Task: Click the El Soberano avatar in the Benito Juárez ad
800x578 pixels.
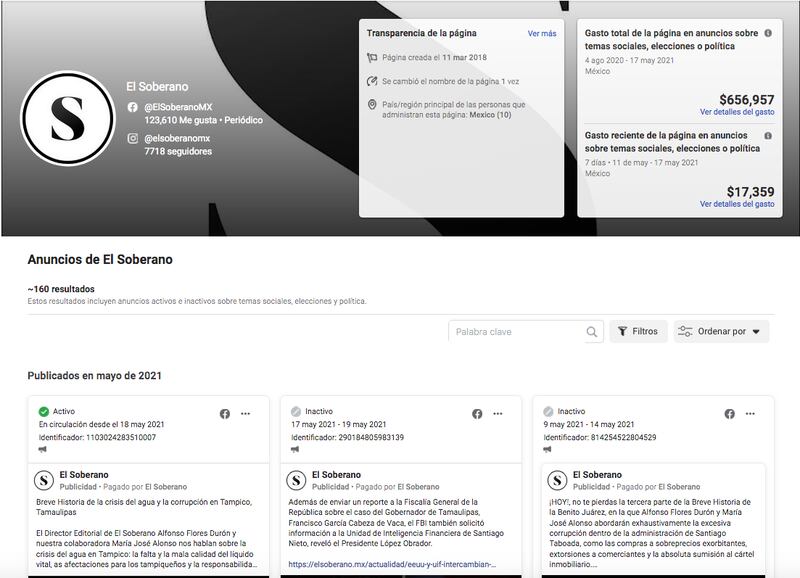Action: pyautogui.click(x=557, y=480)
